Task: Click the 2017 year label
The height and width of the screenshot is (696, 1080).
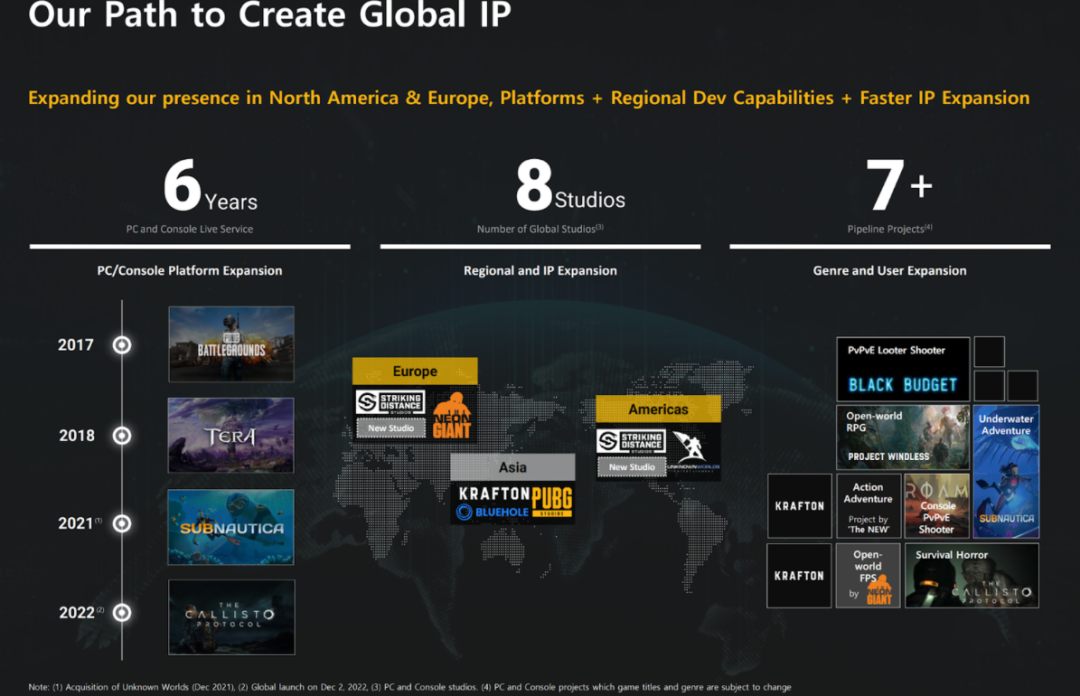Action: coord(76,345)
